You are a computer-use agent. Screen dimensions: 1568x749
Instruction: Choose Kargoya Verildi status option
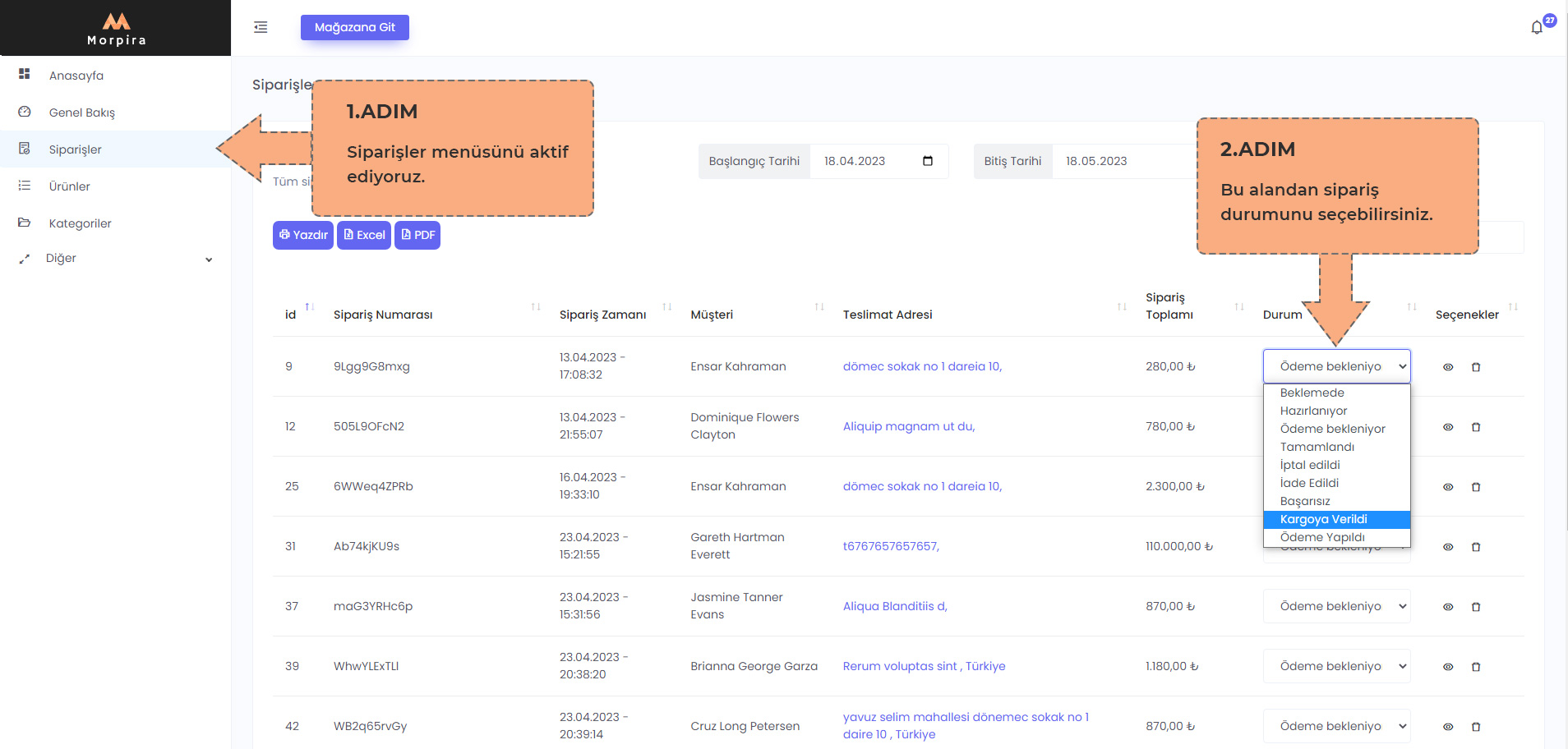pyautogui.click(x=1336, y=519)
